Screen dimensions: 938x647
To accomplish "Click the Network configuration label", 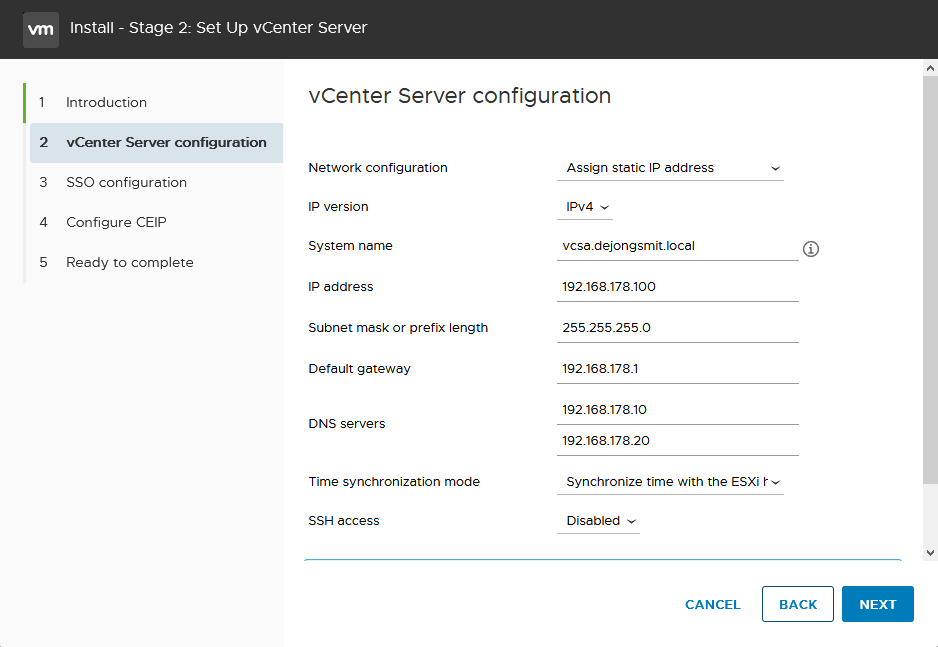I will click(377, 168).
